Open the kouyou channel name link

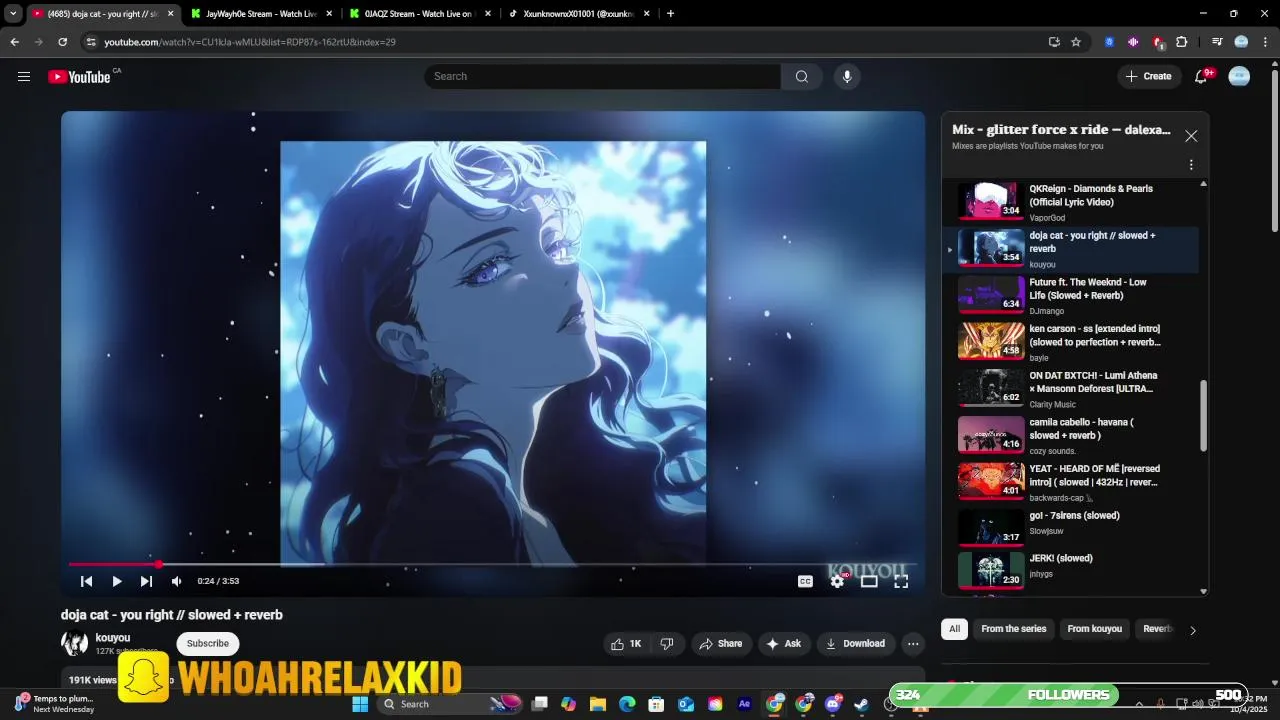pos(113,638)
